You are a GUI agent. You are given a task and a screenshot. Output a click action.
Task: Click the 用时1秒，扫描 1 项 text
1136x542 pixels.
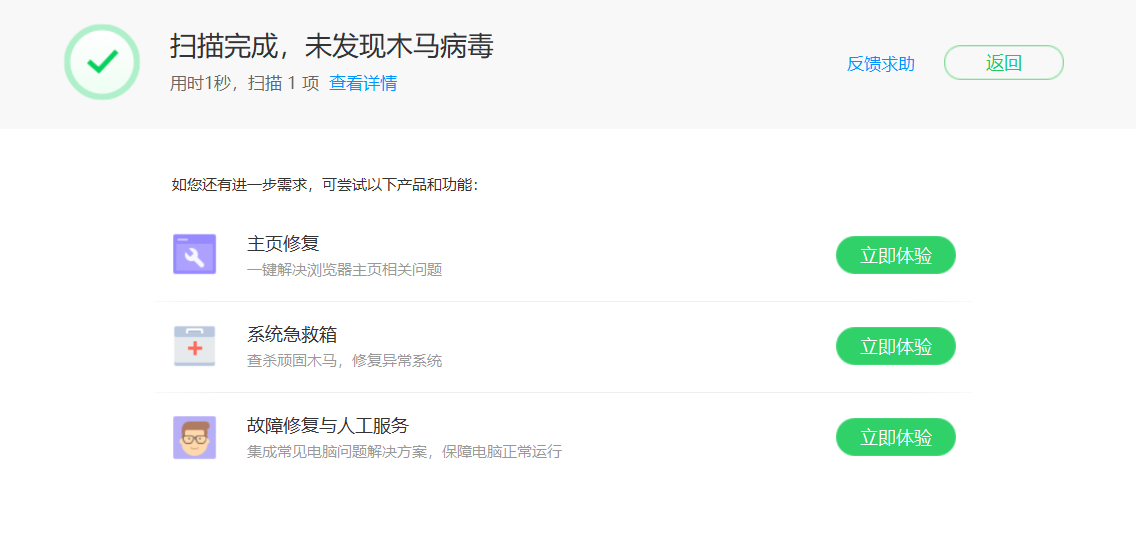(244, 83)
